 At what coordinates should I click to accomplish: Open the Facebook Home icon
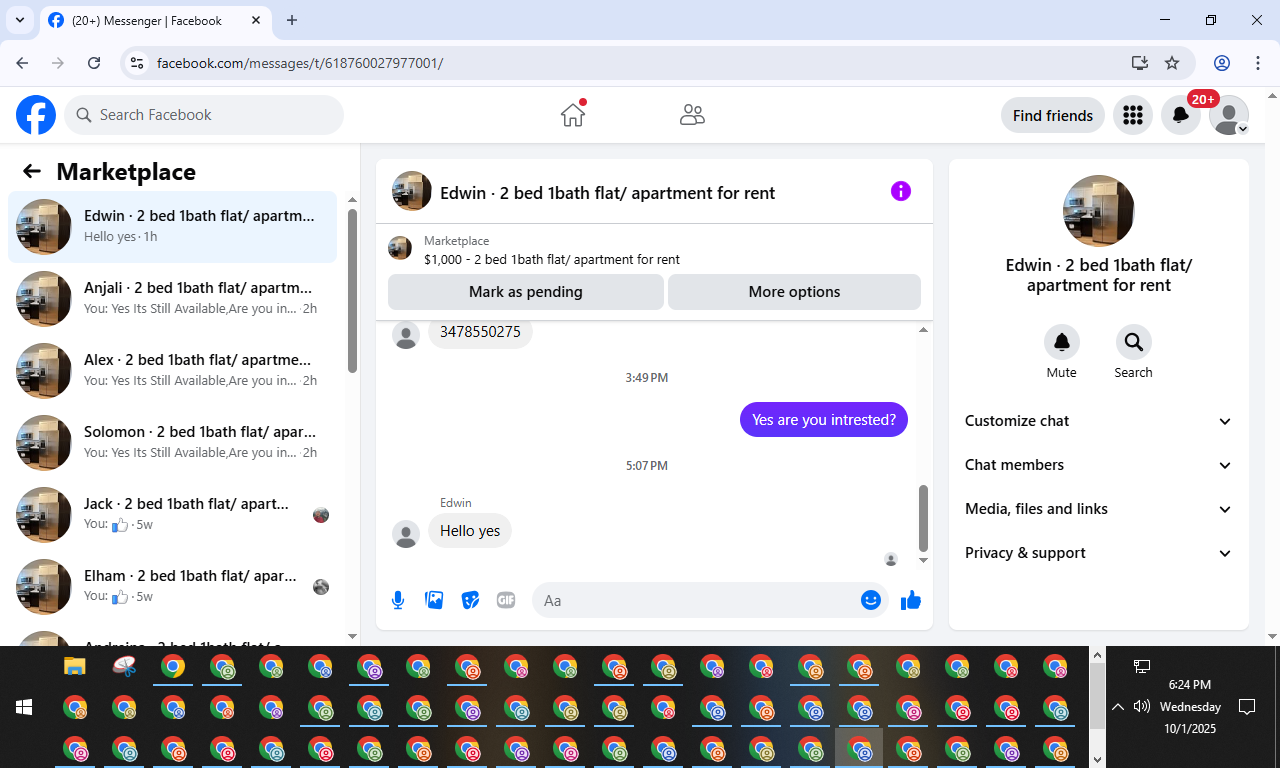click(x=573, y=114)
